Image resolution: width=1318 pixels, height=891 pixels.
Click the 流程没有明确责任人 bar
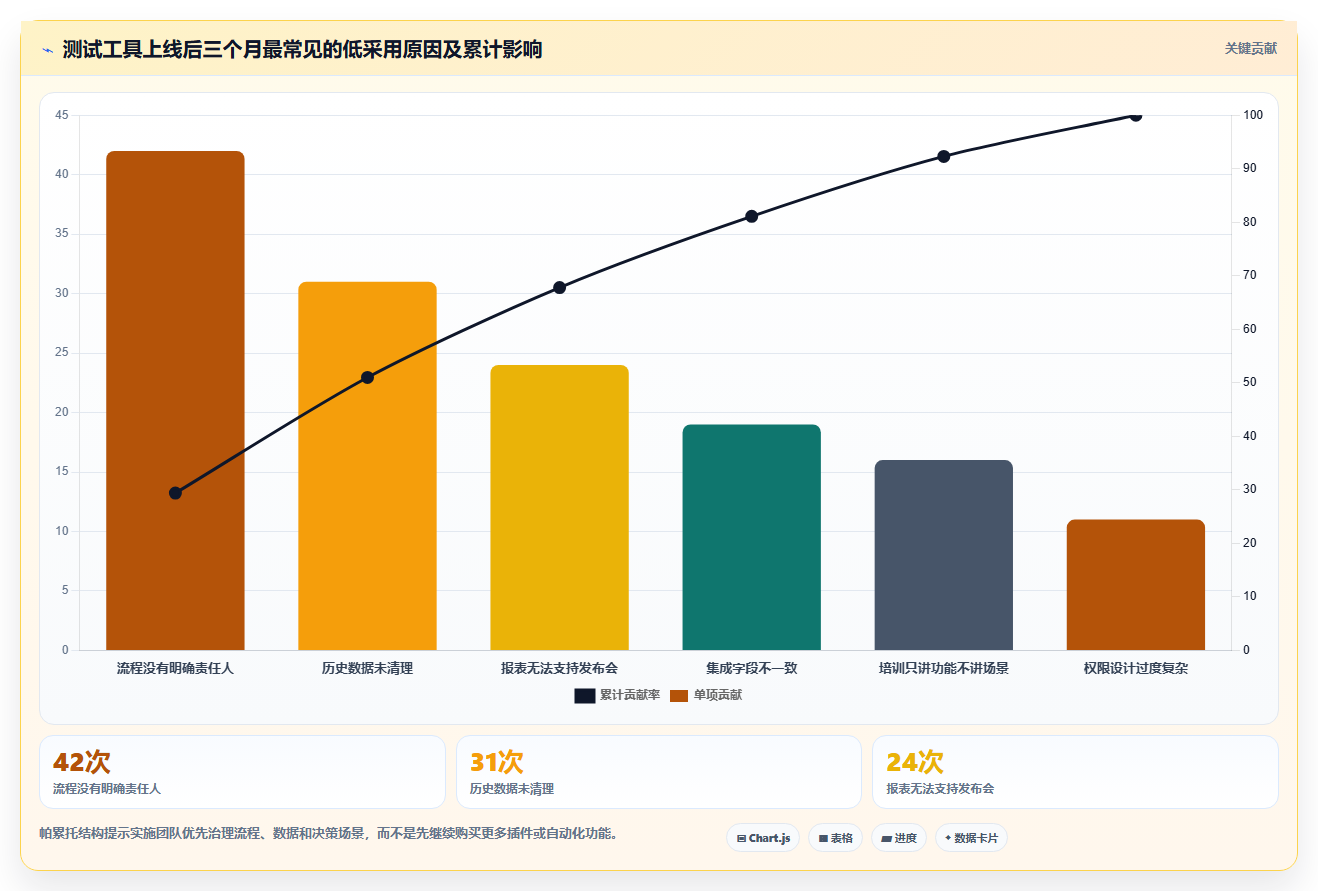click(175, 400)
